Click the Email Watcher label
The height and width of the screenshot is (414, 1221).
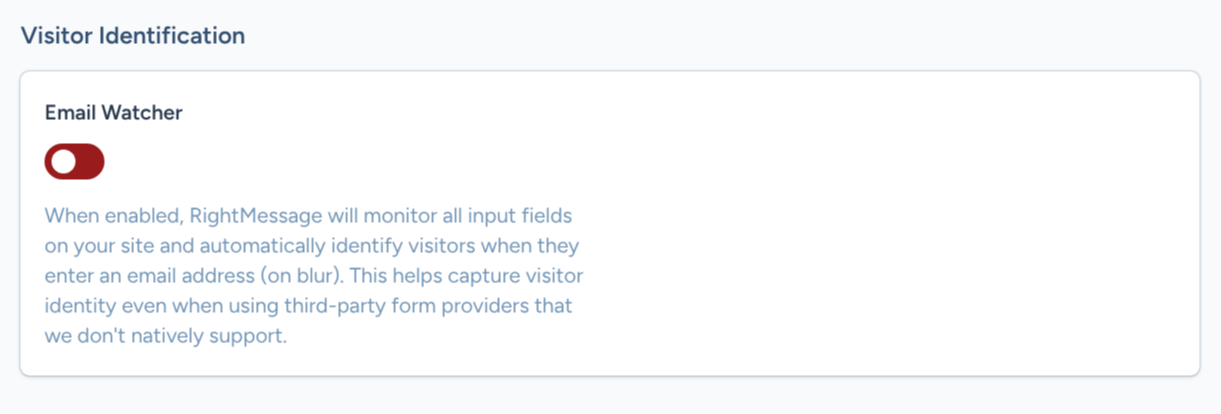113,113
